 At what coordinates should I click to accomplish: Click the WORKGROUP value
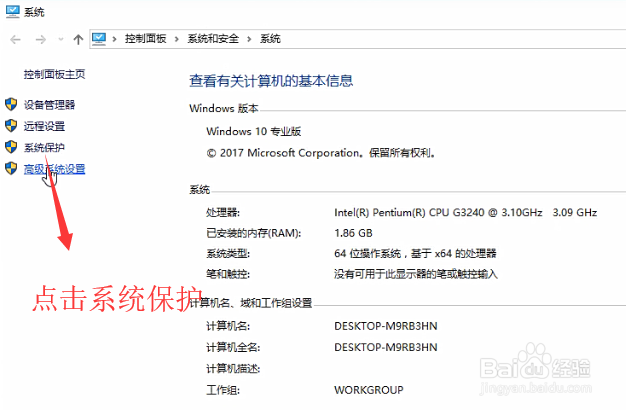click(x=369, y=390)
